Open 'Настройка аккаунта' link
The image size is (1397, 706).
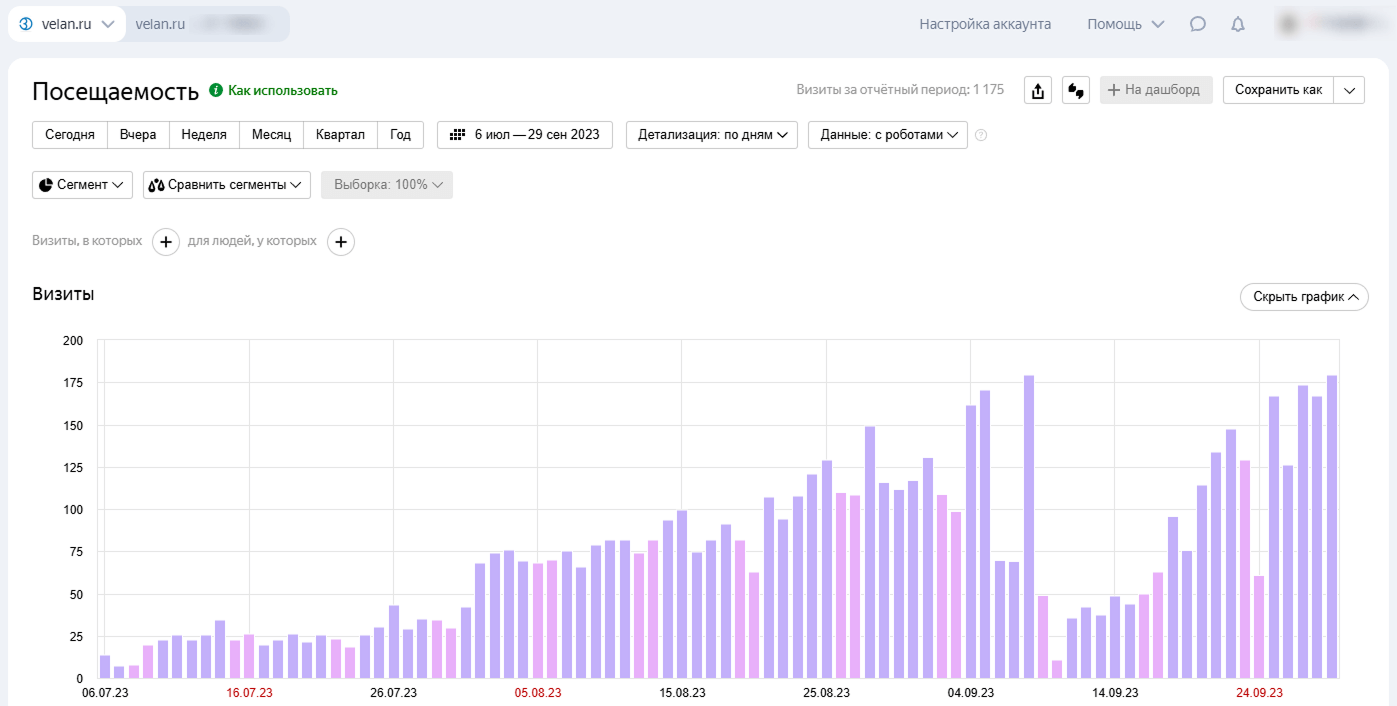[x=985, y=24]
